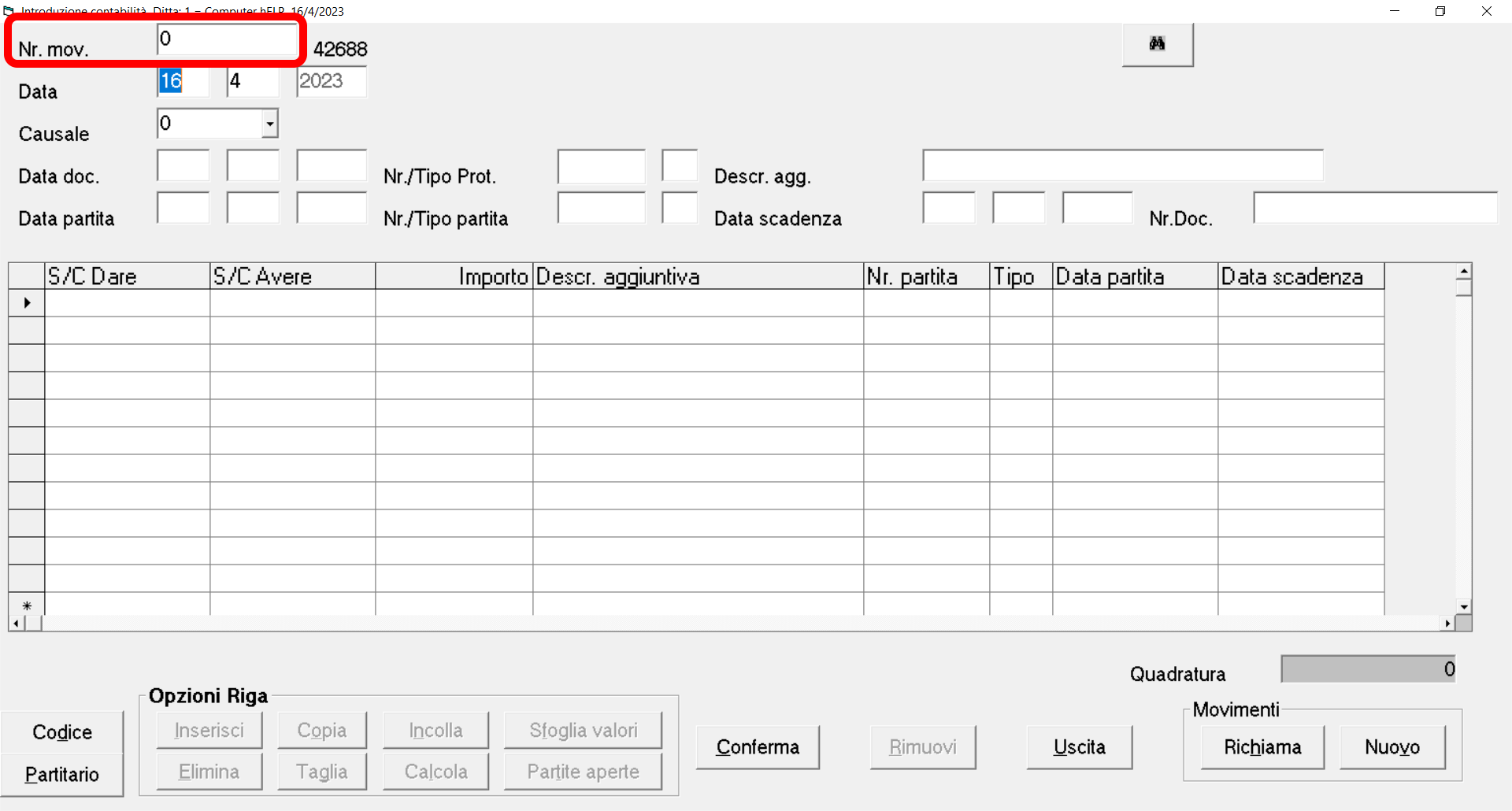Click the Data scadenza column header
Viewport: 1512px width, 811px height.
1301,276
